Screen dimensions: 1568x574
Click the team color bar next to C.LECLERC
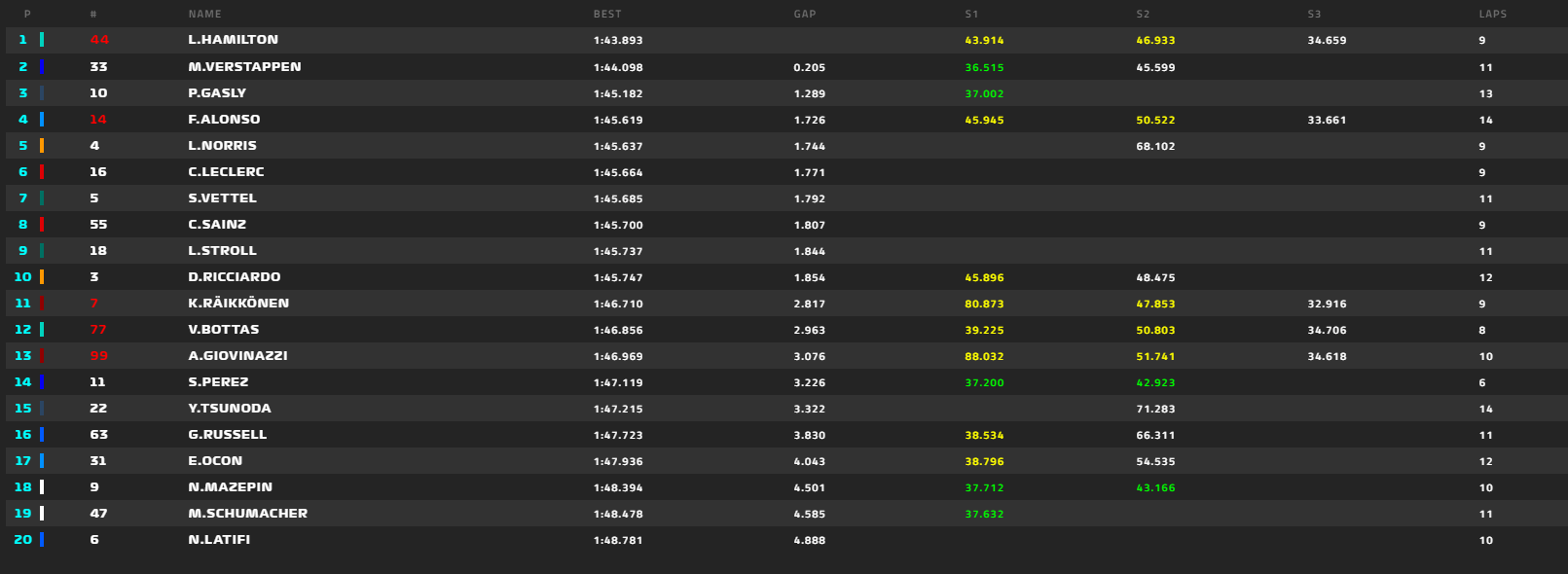[x=42, y=172]
